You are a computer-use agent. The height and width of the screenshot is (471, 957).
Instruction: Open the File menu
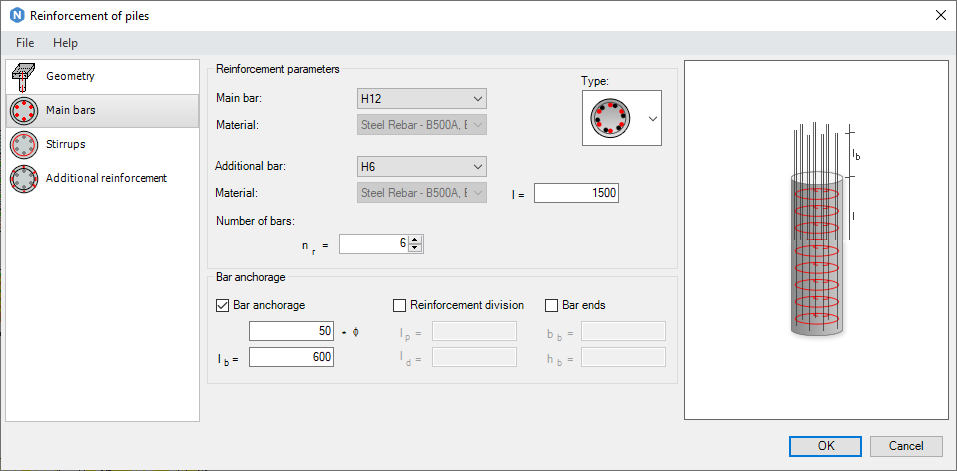25,43
